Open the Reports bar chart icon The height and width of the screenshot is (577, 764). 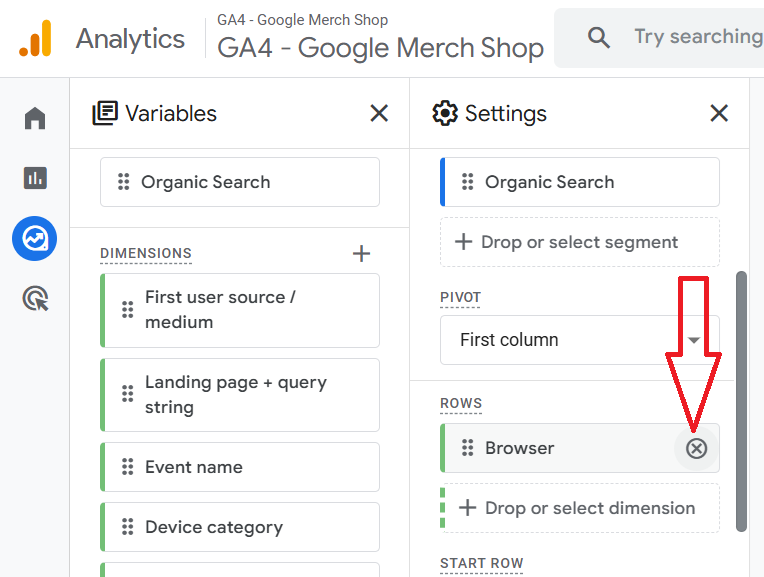35,179
